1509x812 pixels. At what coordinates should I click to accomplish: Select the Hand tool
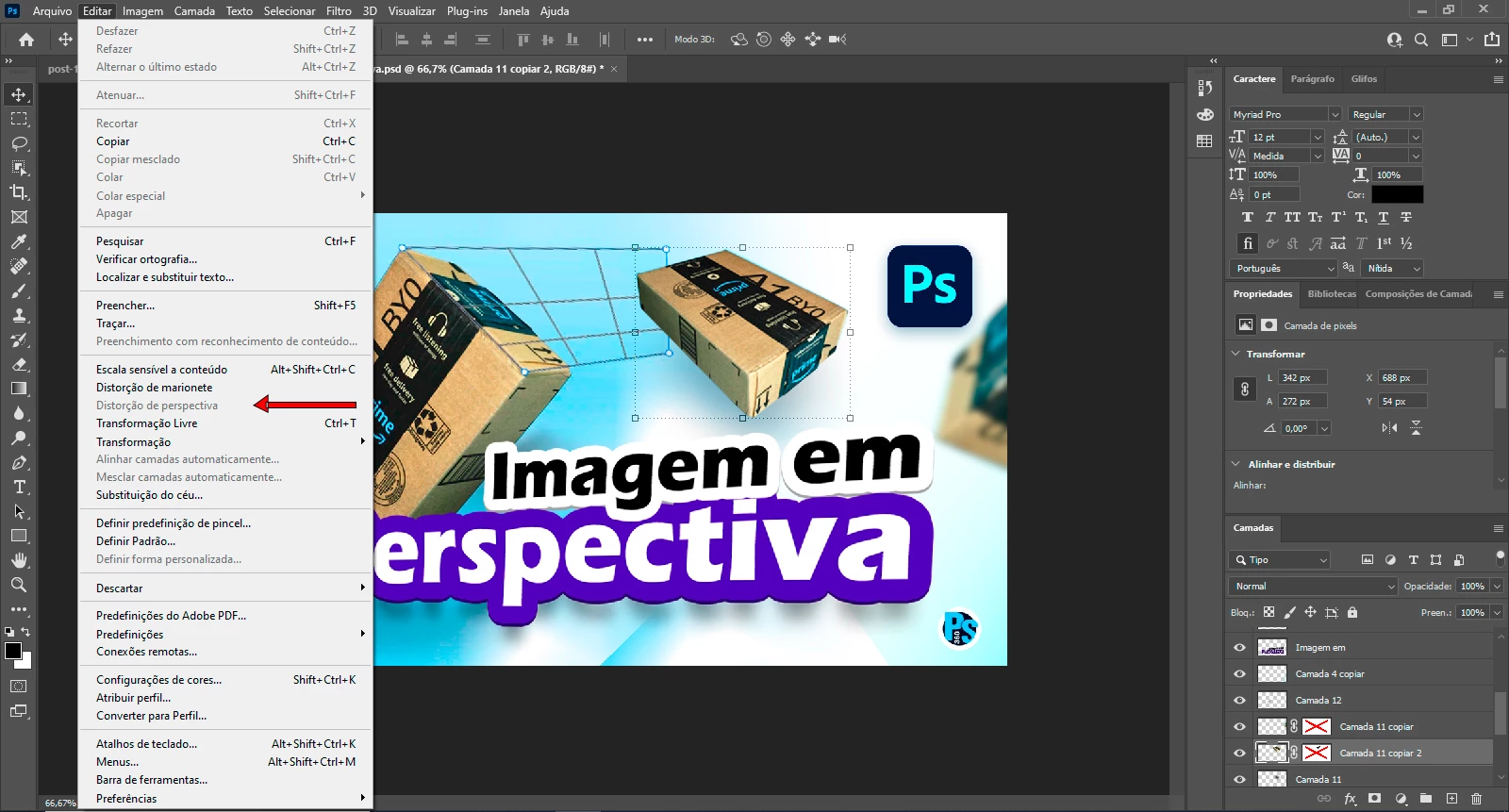pos(19,560)
